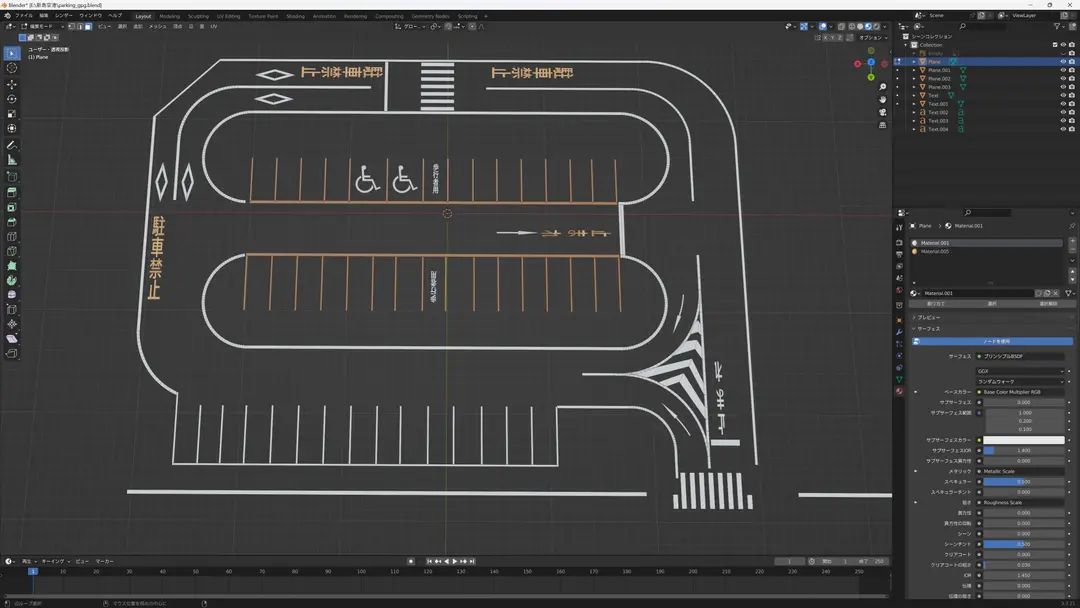The width and height of the screenshot is (1080, 608).
Task: Select the Shrink/Fatten tool
Action: coord(12,324)
